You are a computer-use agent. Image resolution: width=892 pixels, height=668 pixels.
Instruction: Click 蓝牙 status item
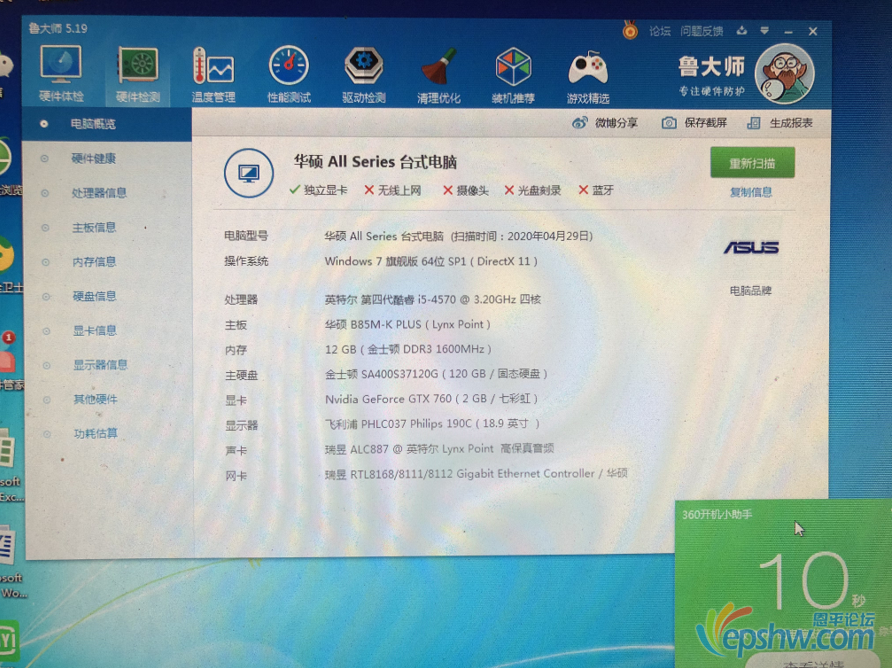click(x=596, y=191)
